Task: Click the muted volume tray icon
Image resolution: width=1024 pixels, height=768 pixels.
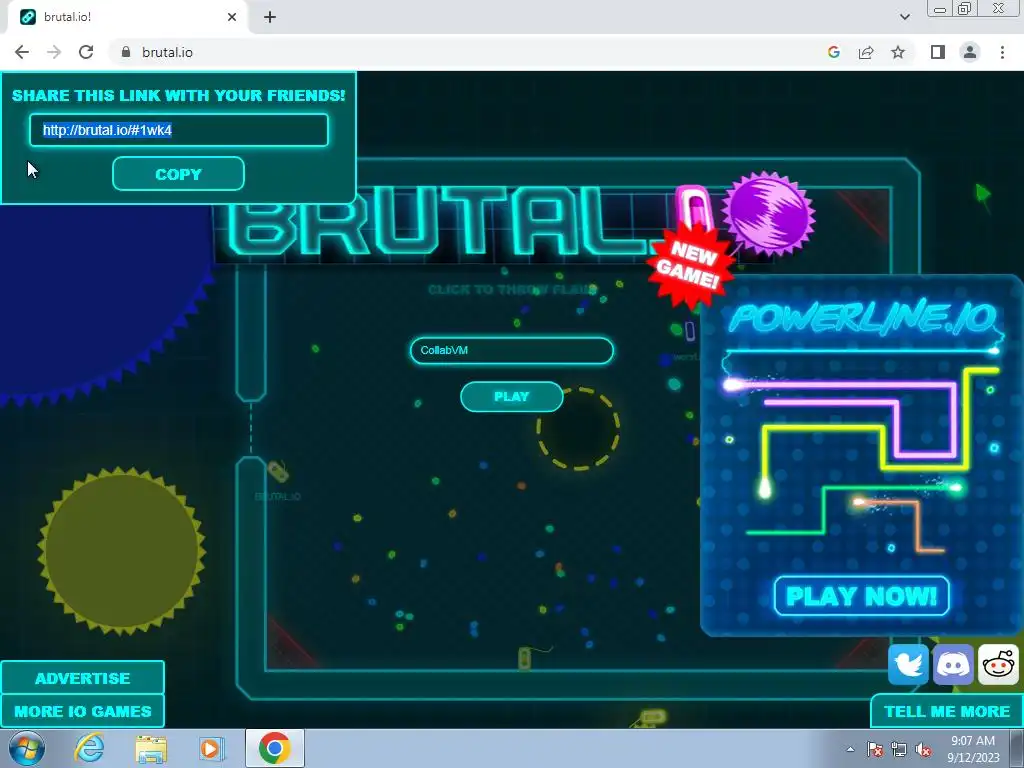Action: pyautogui.click(x=923, y=749)
